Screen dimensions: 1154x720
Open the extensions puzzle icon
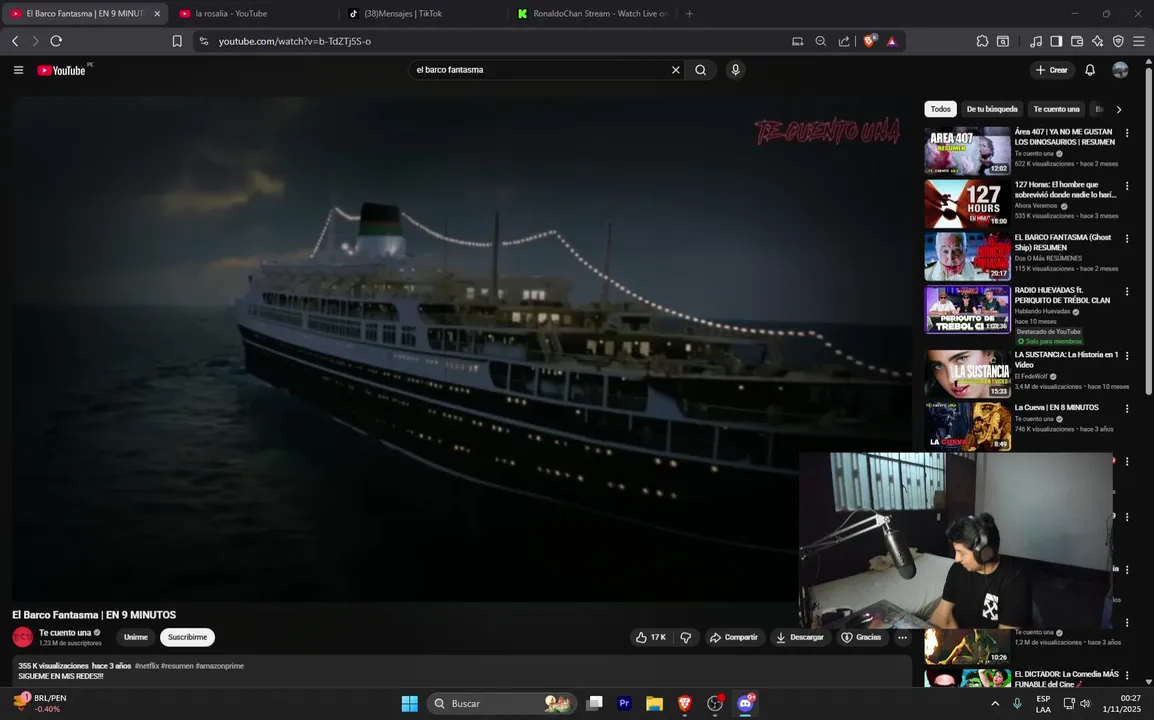tap(982, 41)
